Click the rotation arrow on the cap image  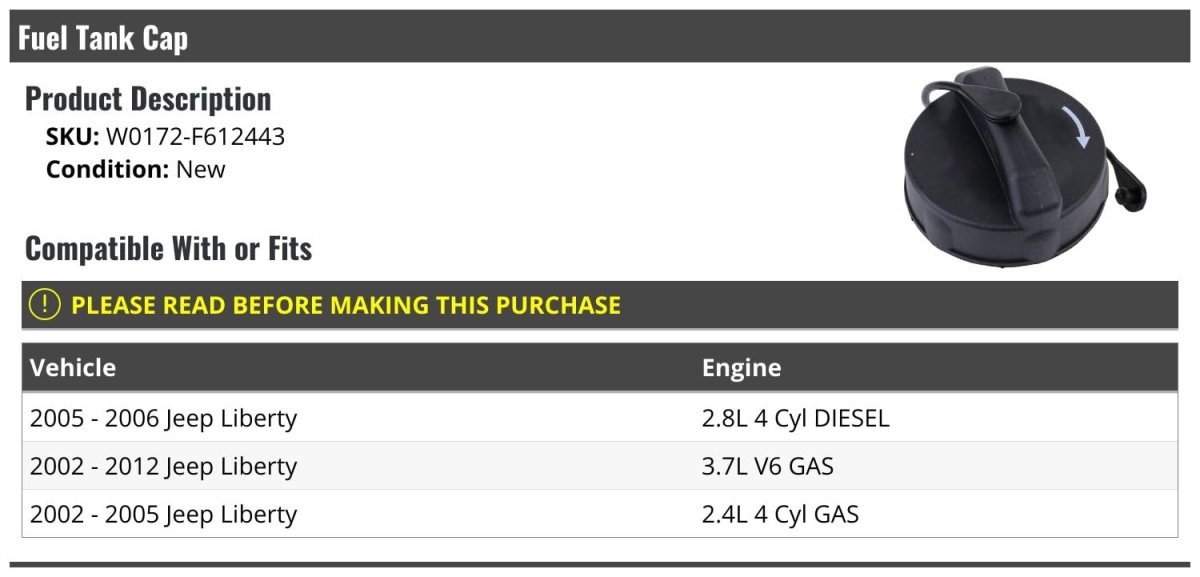pos(1080,130)
